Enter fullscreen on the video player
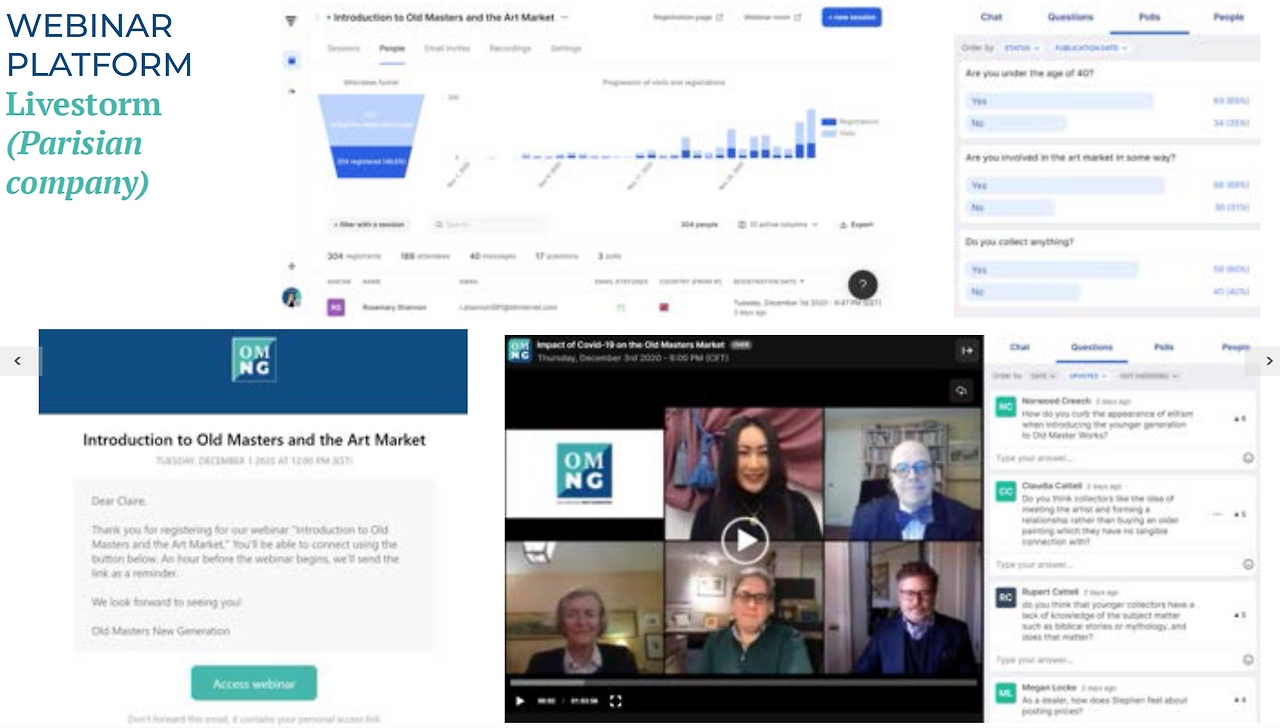 click(616, 701)
